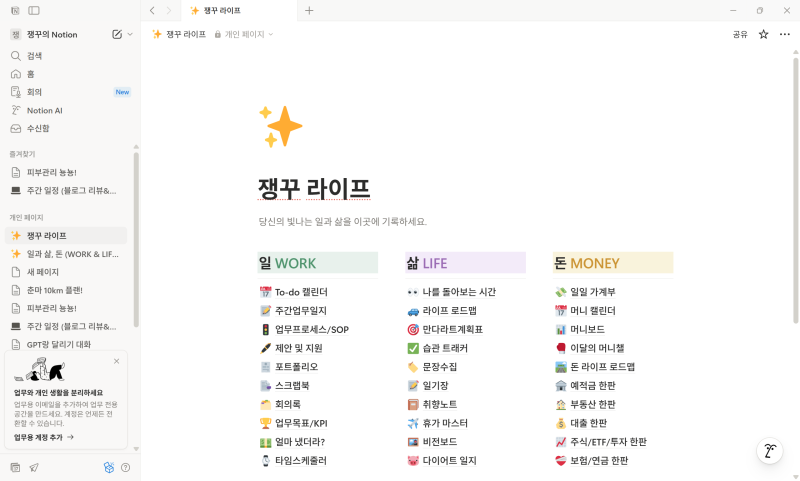Open 타임스케줄러 page
800x481 pixels.
coord(294,461)
